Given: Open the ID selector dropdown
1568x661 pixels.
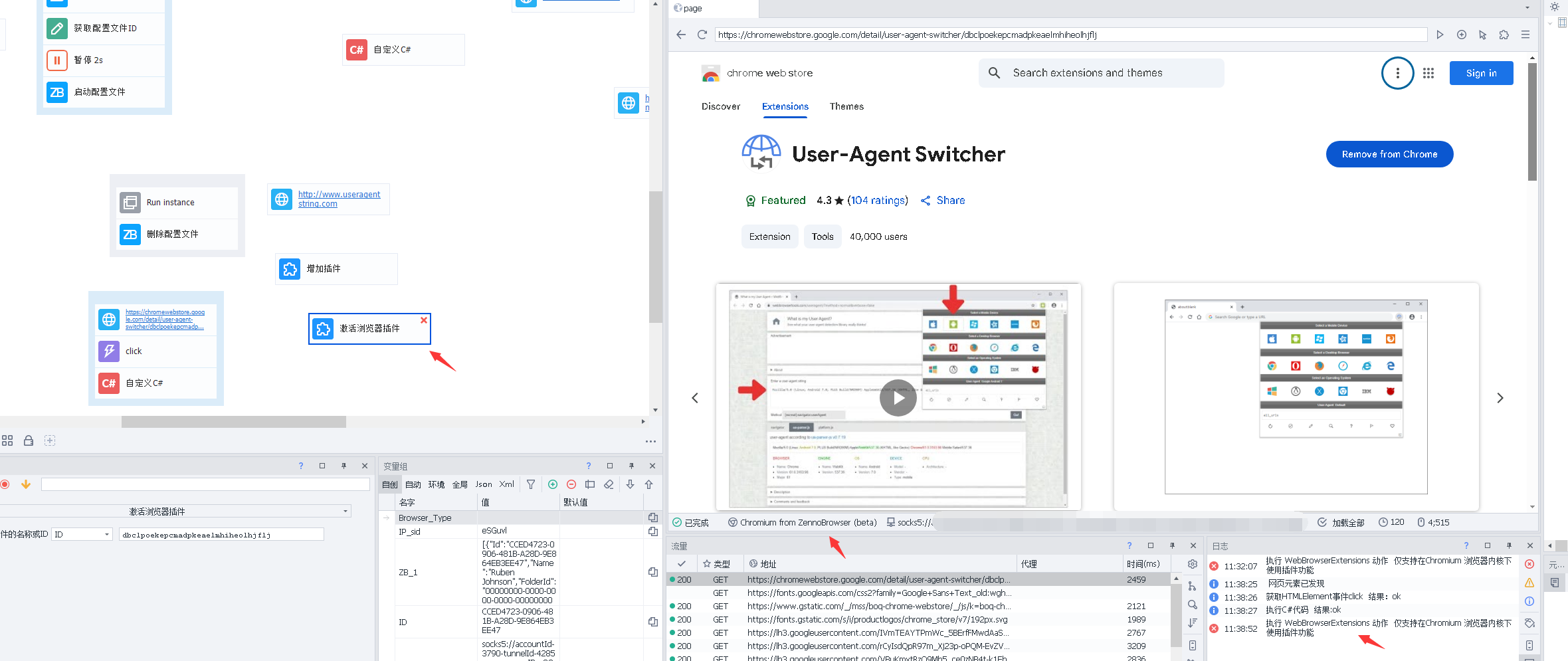Looking at the screenshot, I should [82, 534].
